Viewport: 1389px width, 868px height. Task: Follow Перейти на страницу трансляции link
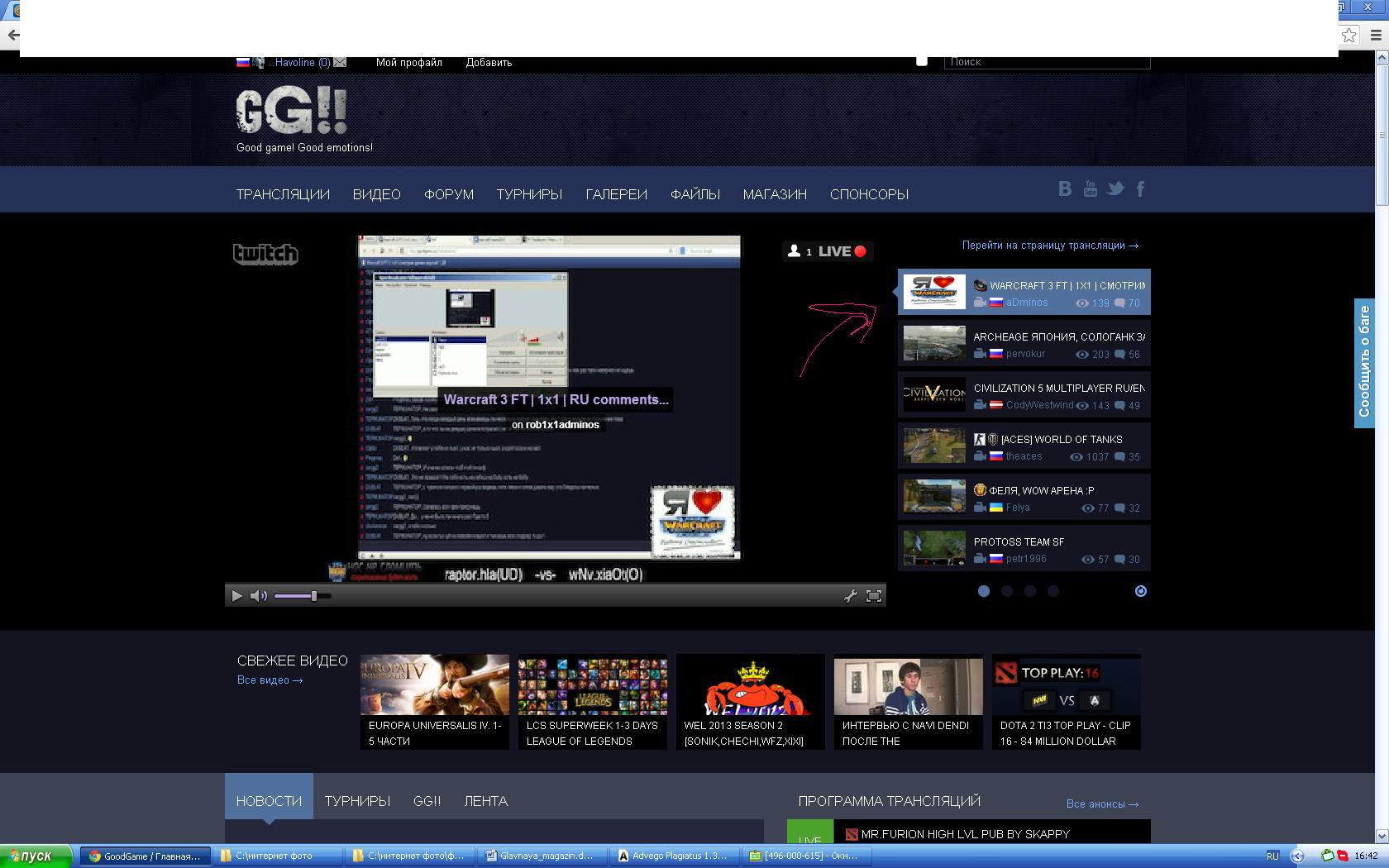pyautogui.click(x=1050, y=246)
